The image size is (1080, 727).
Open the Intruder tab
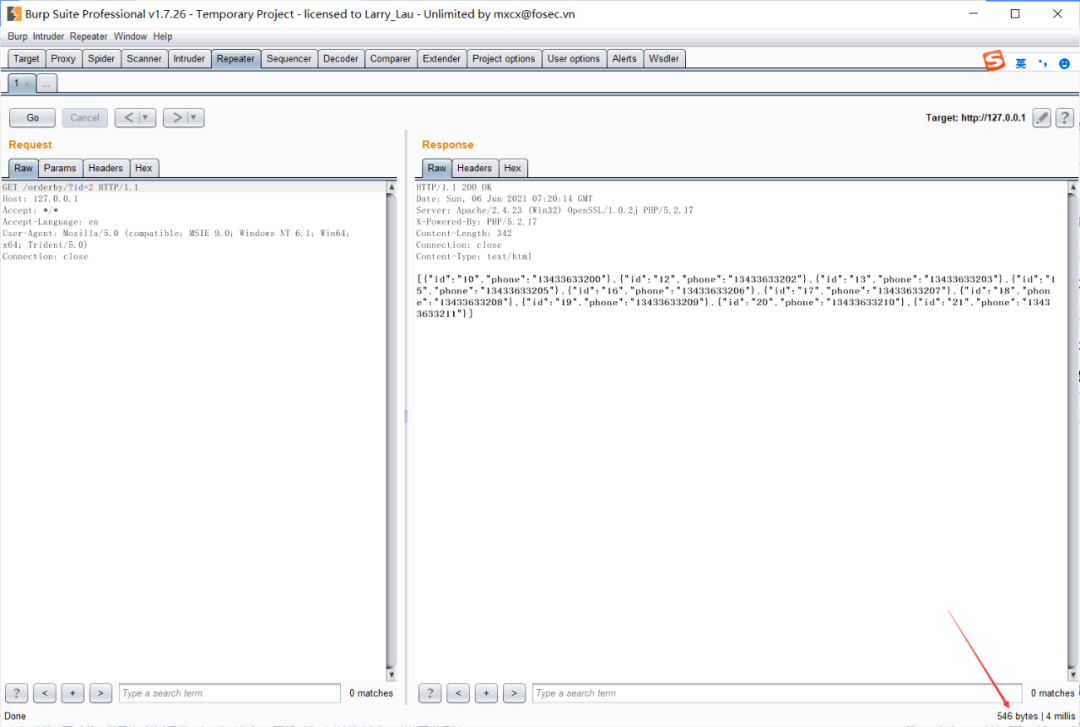(x=189, y=59)
